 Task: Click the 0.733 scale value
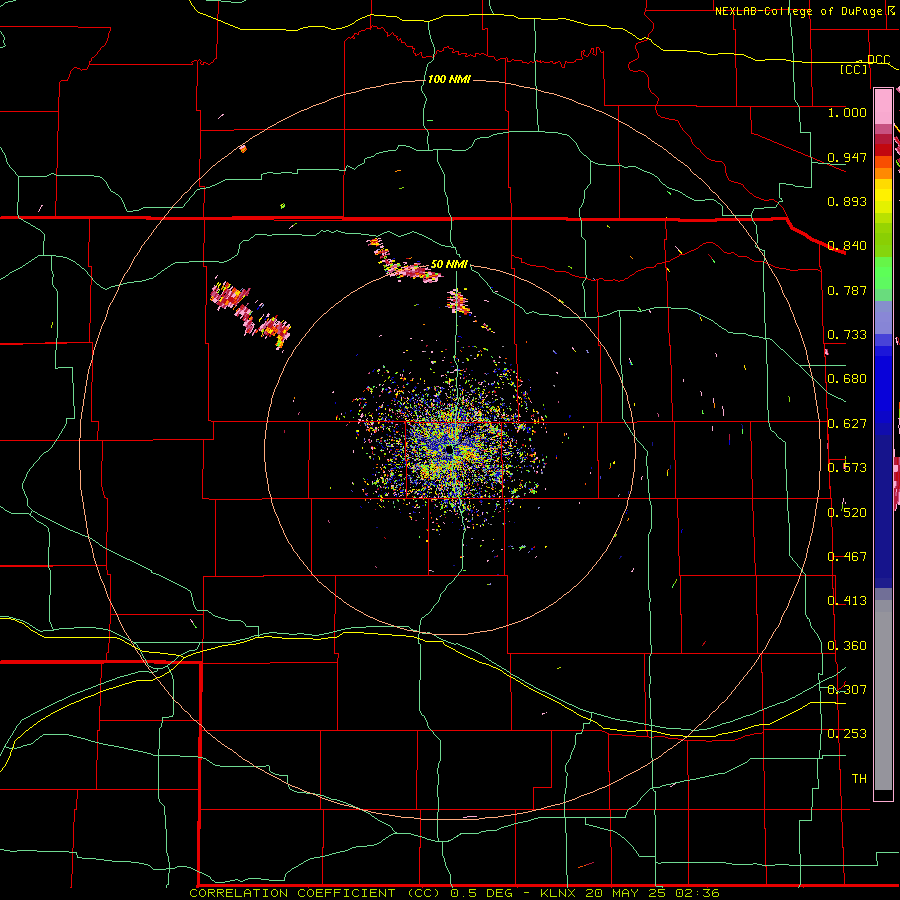point(847,335)
